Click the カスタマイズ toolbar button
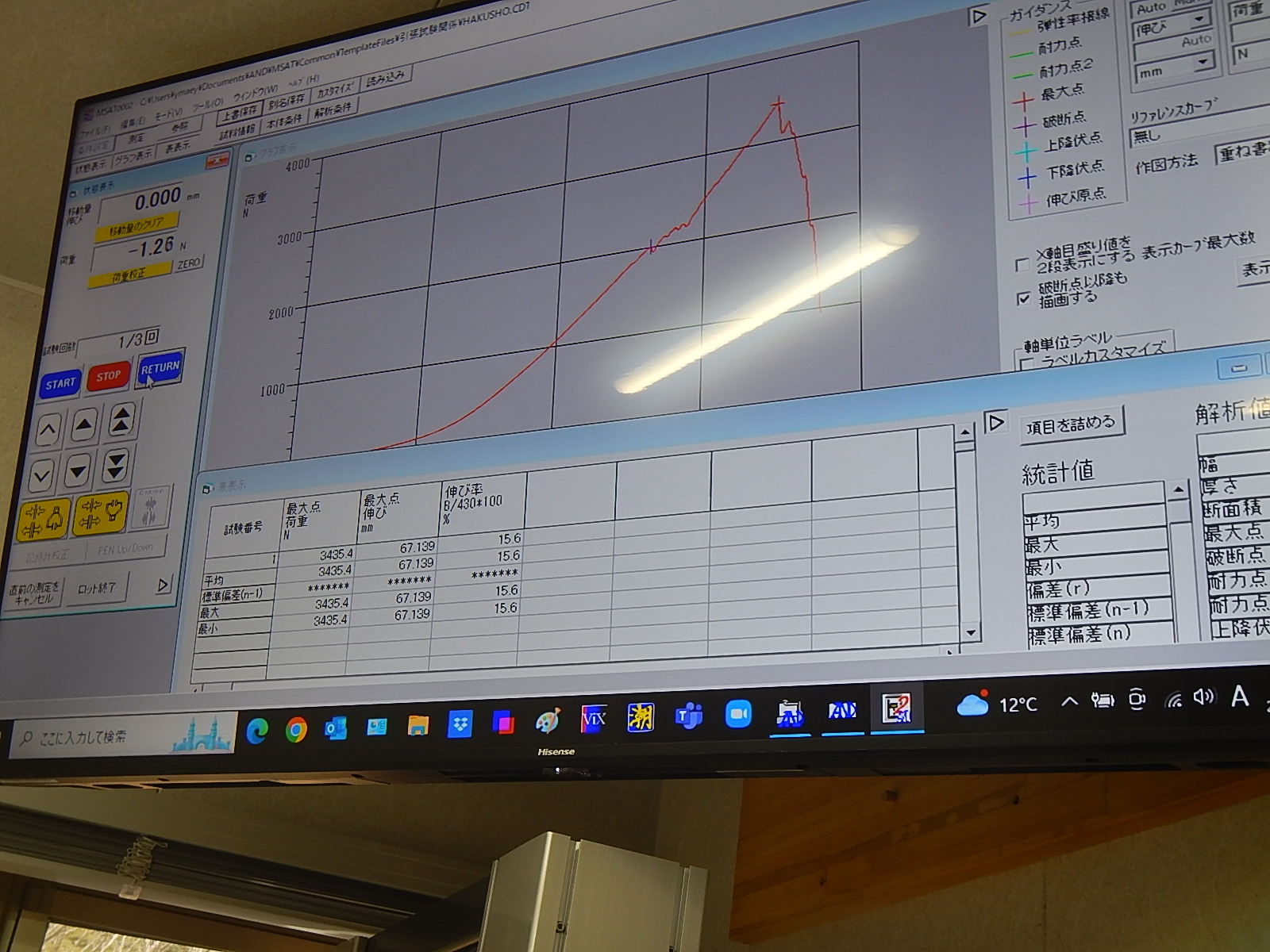This screenshot has width=1270, height=952. click(337, 89)
